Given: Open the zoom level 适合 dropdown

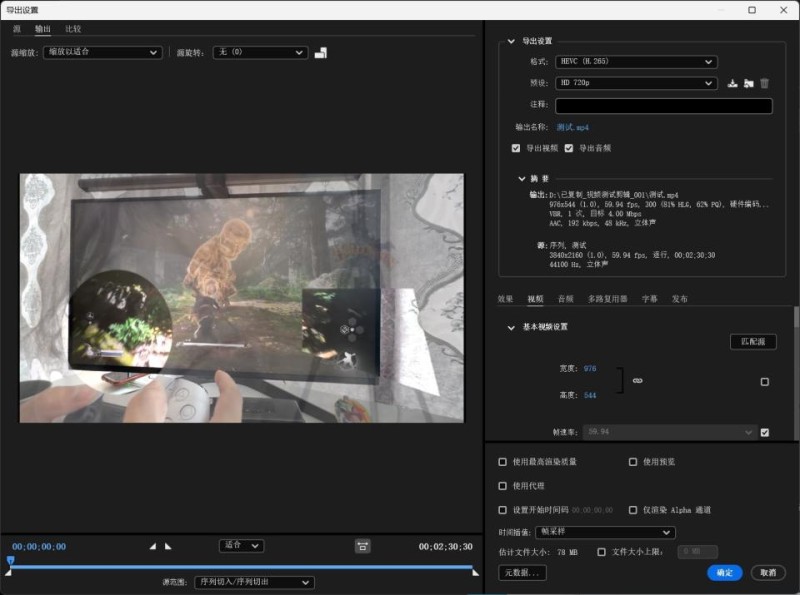Looking at the screenshot, I should [241, 546].
